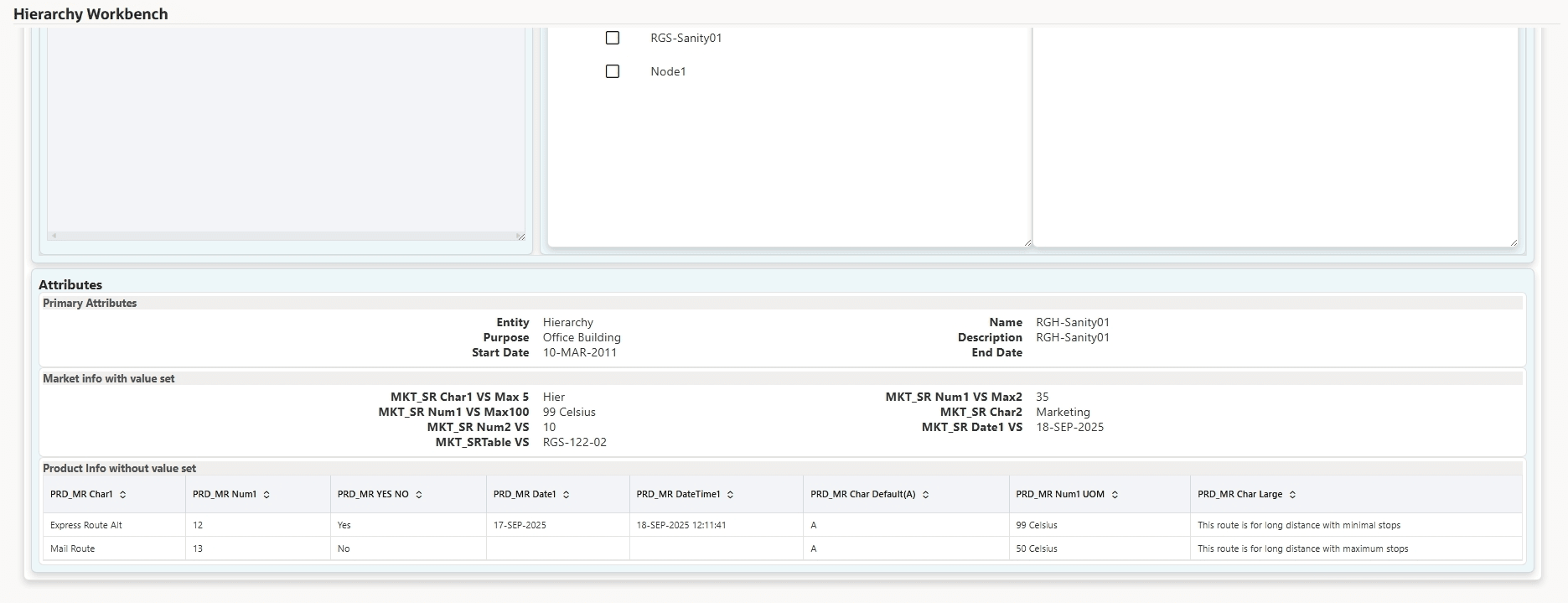Click the MKT_SR Char1 value Hier

[x=554, y=397]
